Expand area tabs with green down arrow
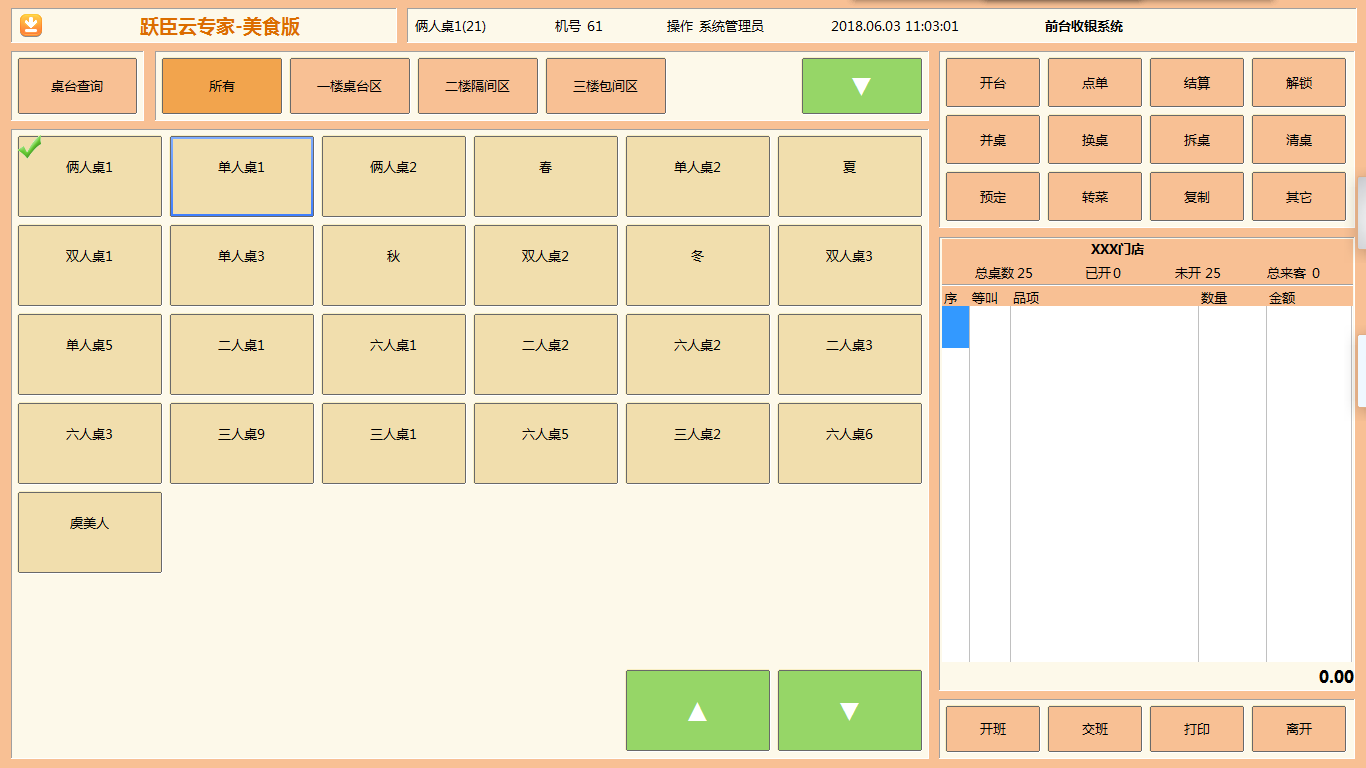This screenshot has width=1366, height=768. pos(861,86)
